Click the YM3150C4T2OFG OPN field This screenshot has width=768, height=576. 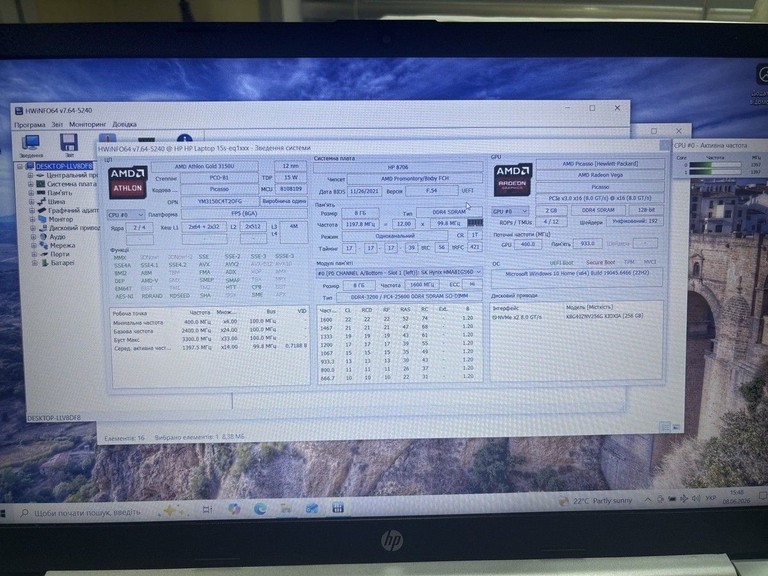[x=219, y=201]
